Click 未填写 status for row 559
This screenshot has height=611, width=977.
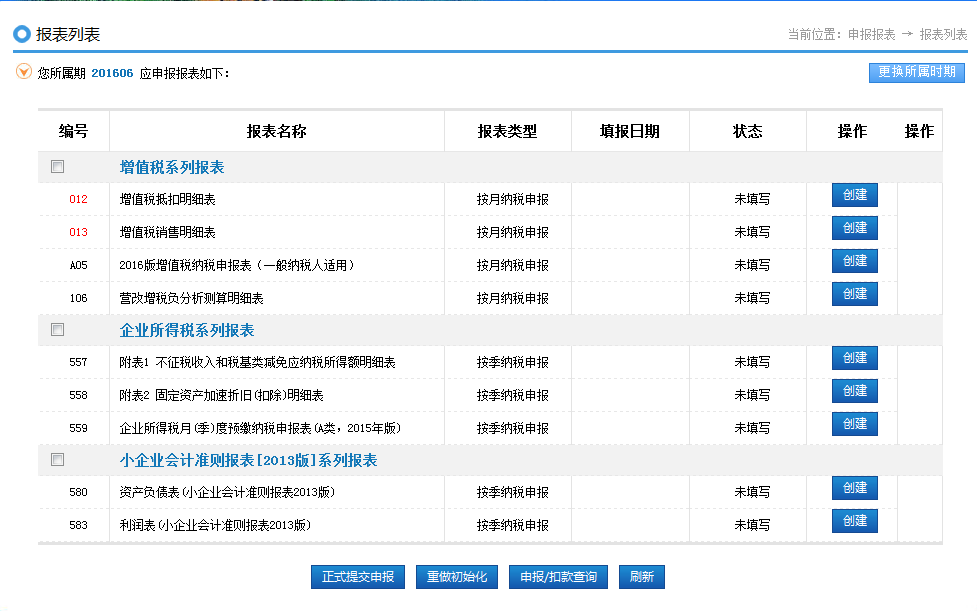(x=753, y=429)
